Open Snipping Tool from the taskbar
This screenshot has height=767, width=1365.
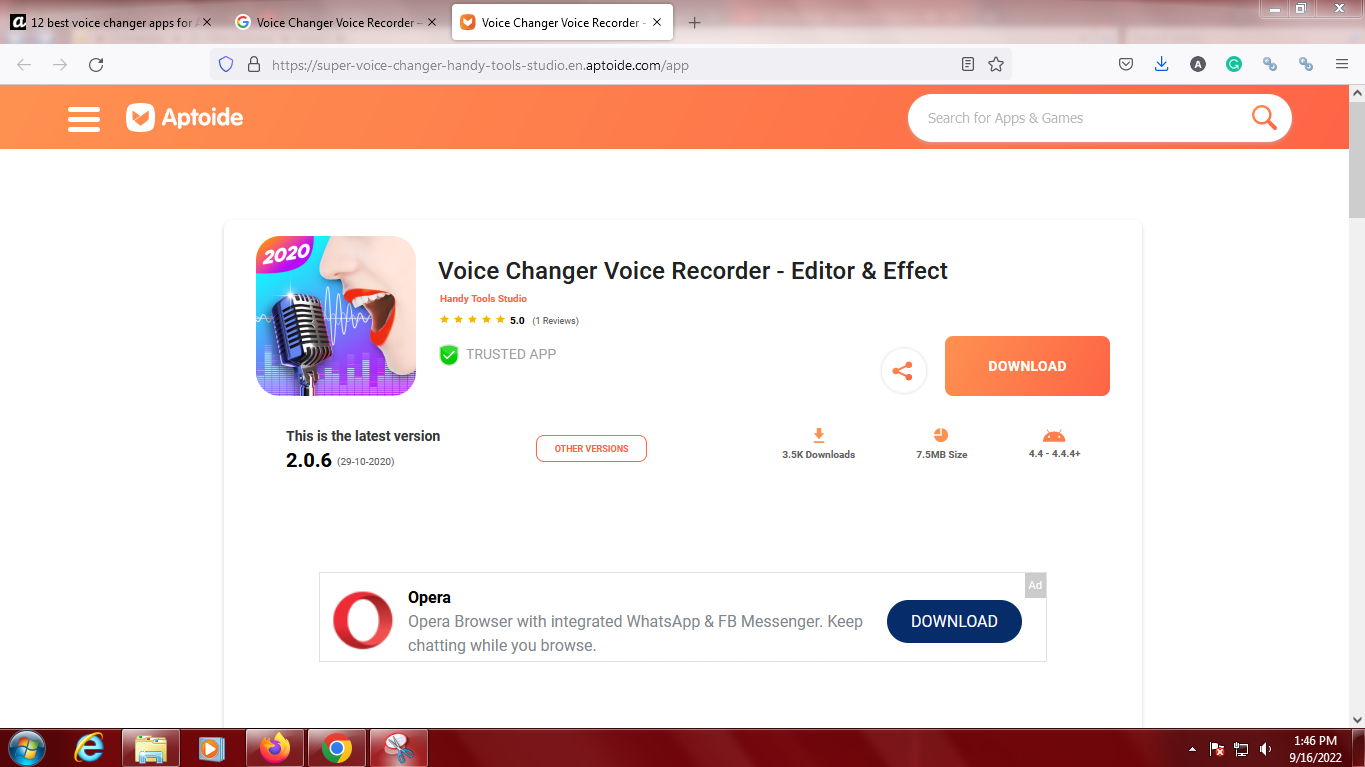(398, 748)
